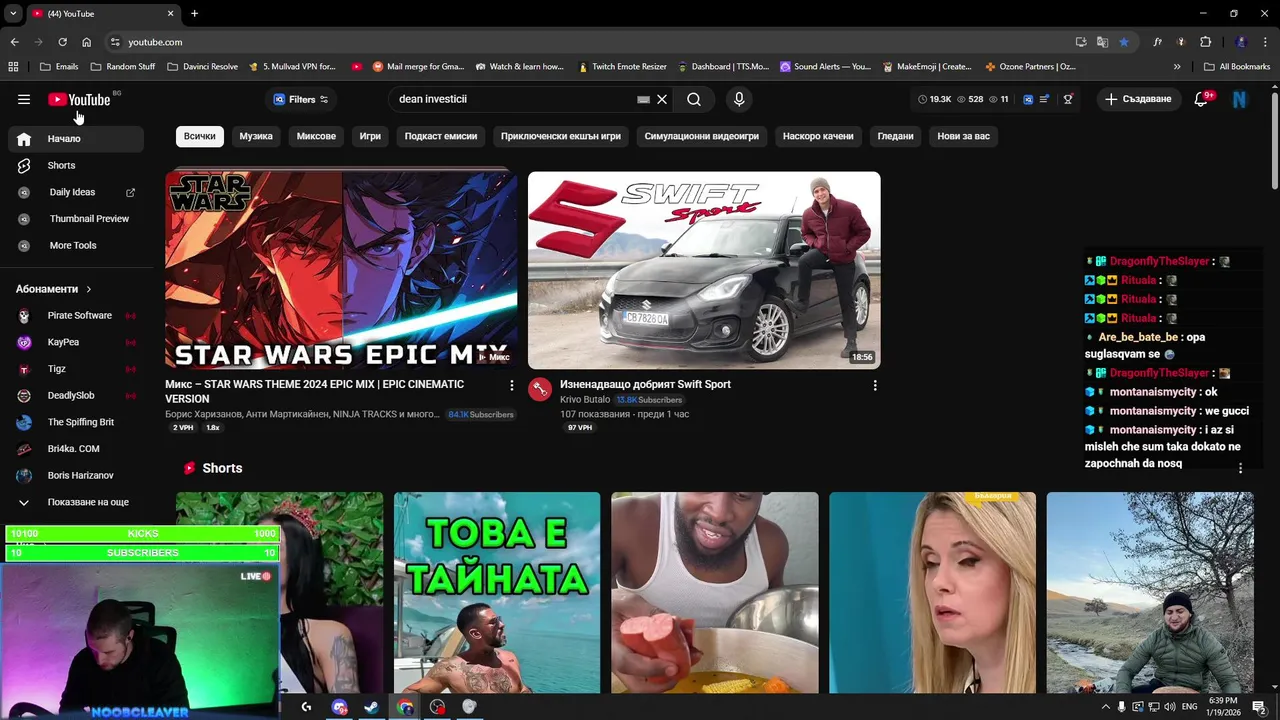1280x720 pixels.
Task: Click the trophy icon in stats bar
Action: [1068, 99]
